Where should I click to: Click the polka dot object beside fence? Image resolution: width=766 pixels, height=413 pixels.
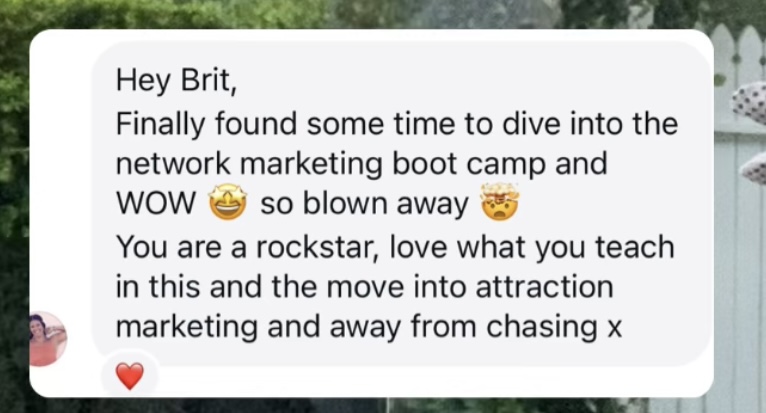(x=750, y=103)
